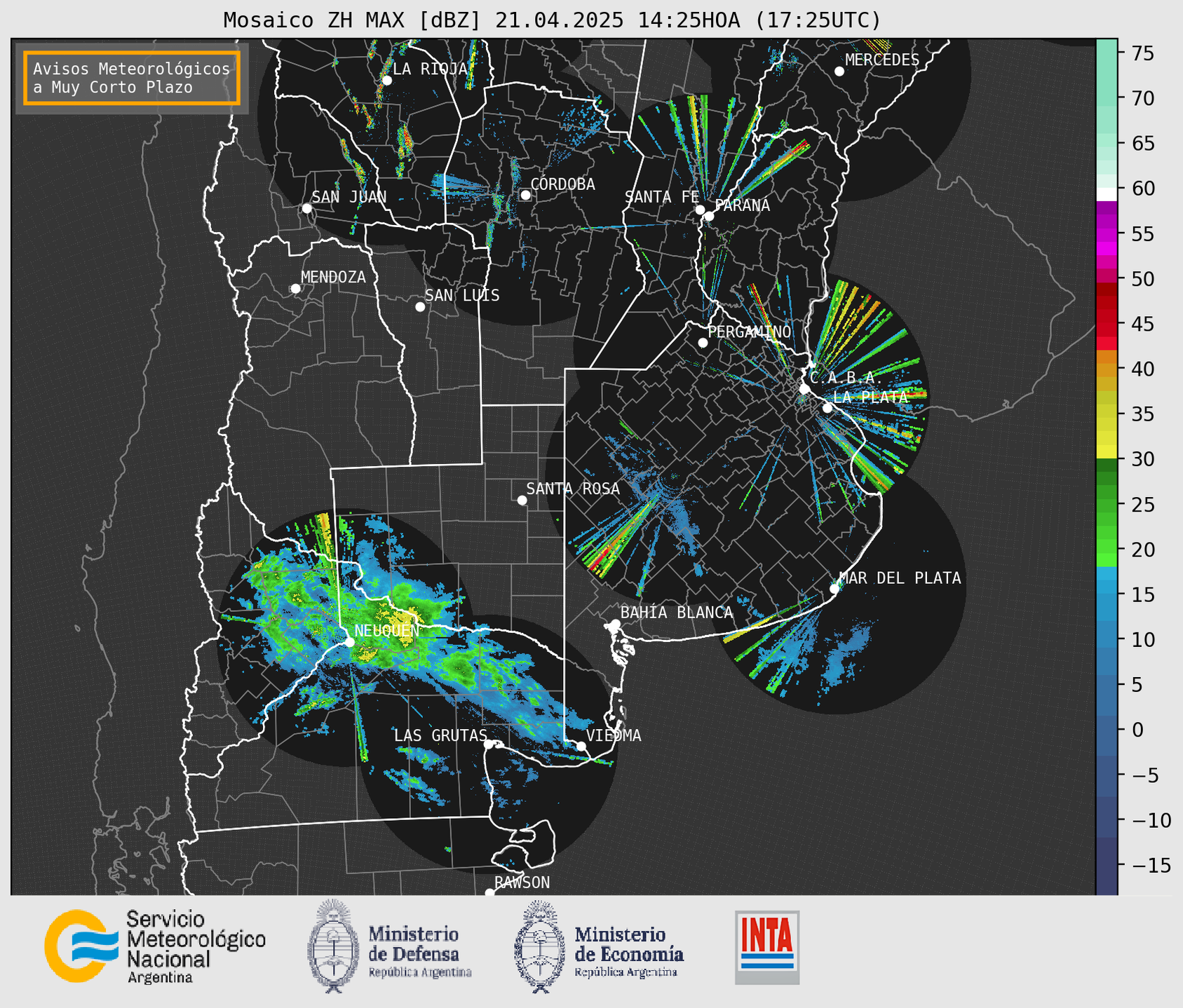Select the PERGAMINO city label
The image size is (1183, 1008).
[750, 332]
